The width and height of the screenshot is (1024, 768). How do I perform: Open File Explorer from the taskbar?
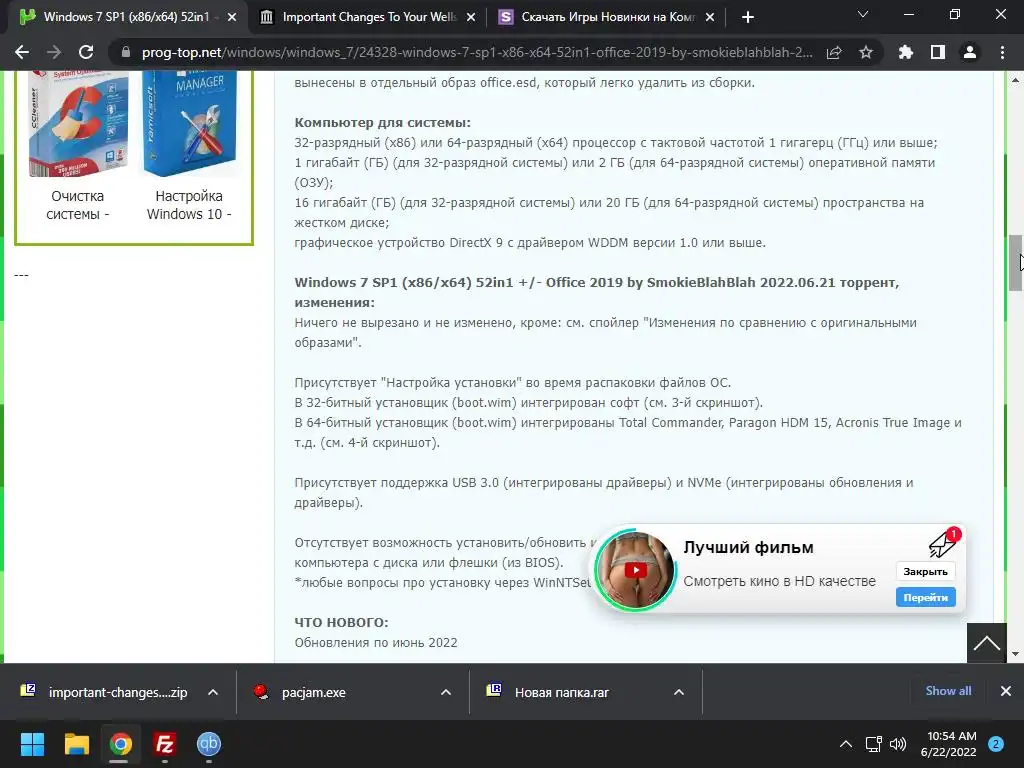[76, 744]
